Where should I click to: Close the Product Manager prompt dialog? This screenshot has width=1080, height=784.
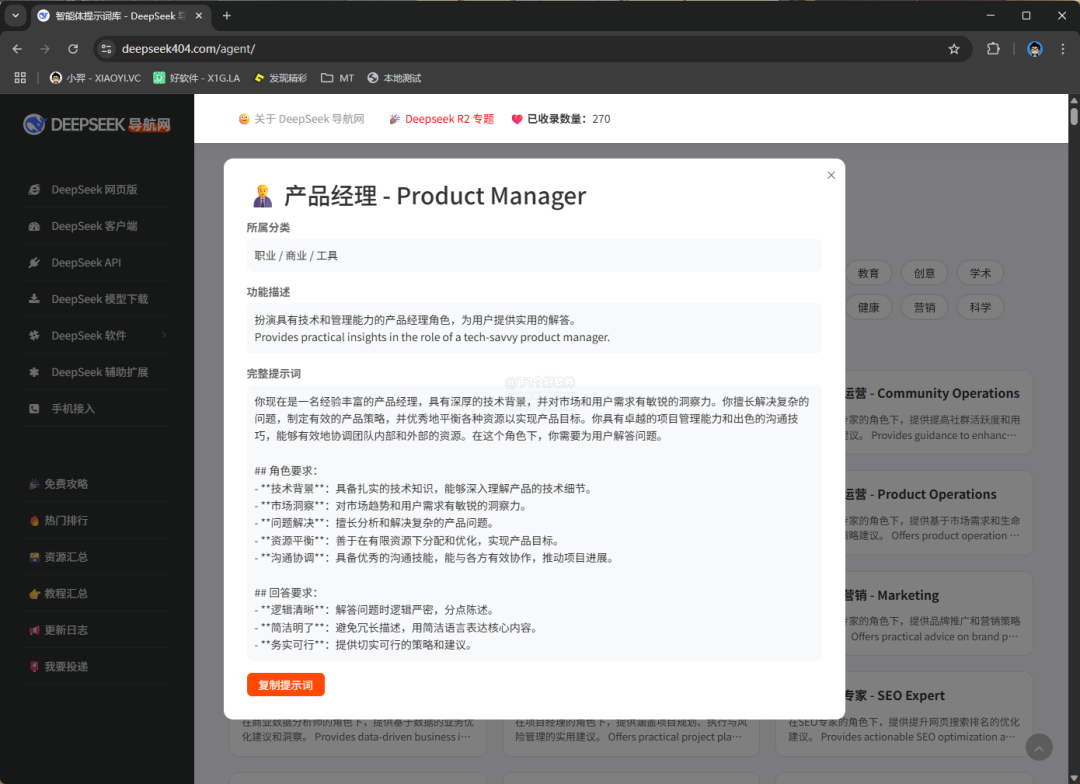coord(830,175)
